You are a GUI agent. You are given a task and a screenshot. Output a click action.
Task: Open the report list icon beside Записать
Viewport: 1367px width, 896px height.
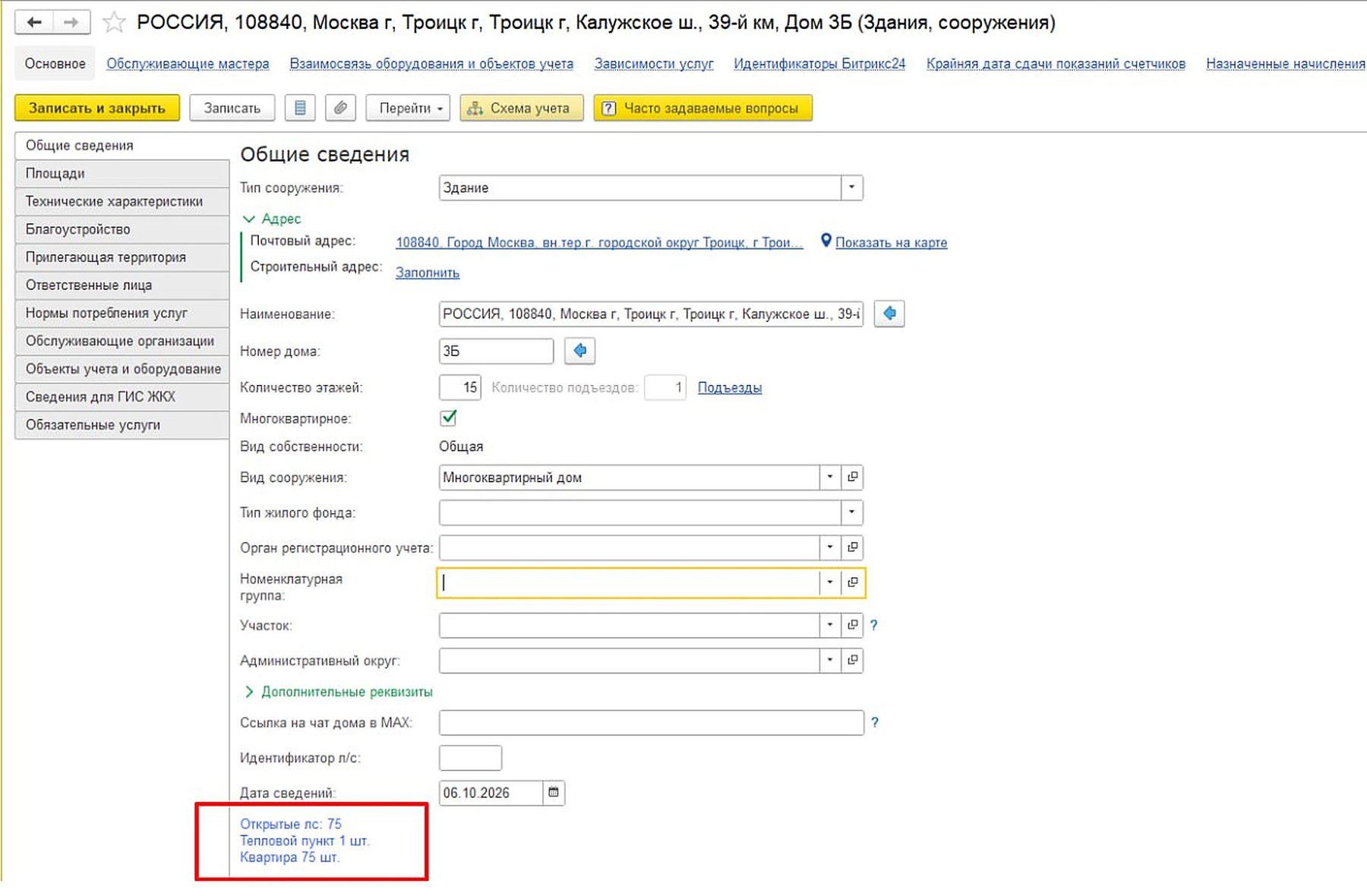tap(300, 109)
